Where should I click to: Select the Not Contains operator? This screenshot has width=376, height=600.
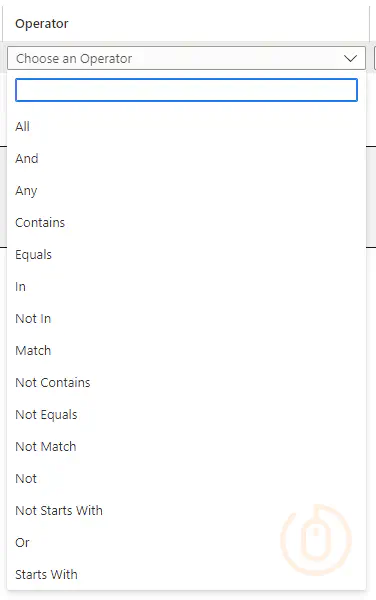point(186,383)
